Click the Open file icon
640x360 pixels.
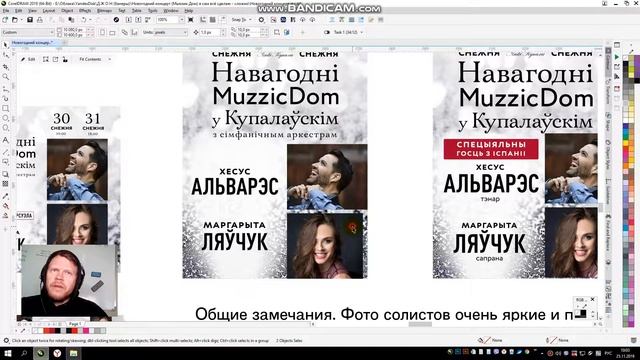coord(14,20)
